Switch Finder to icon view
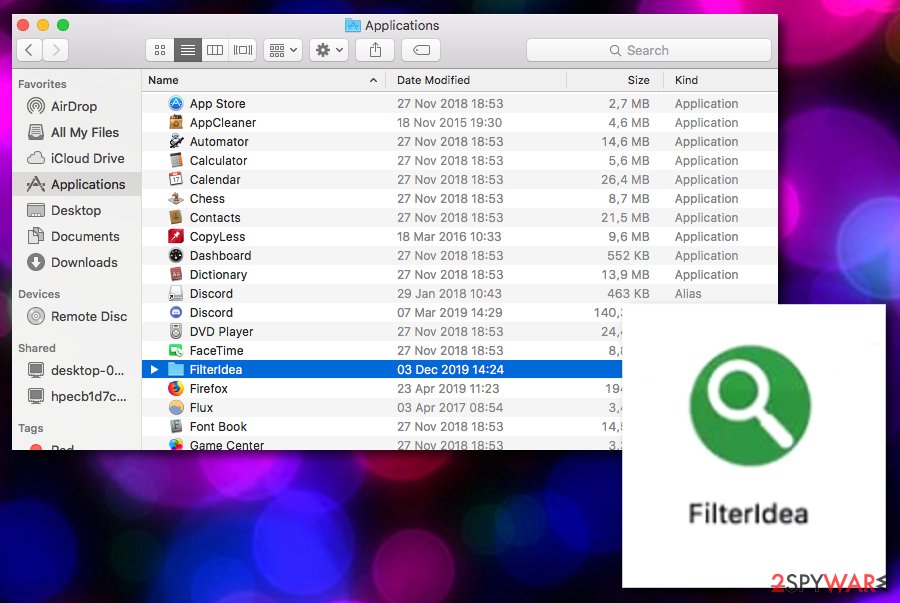 click(x=160, y=50)
